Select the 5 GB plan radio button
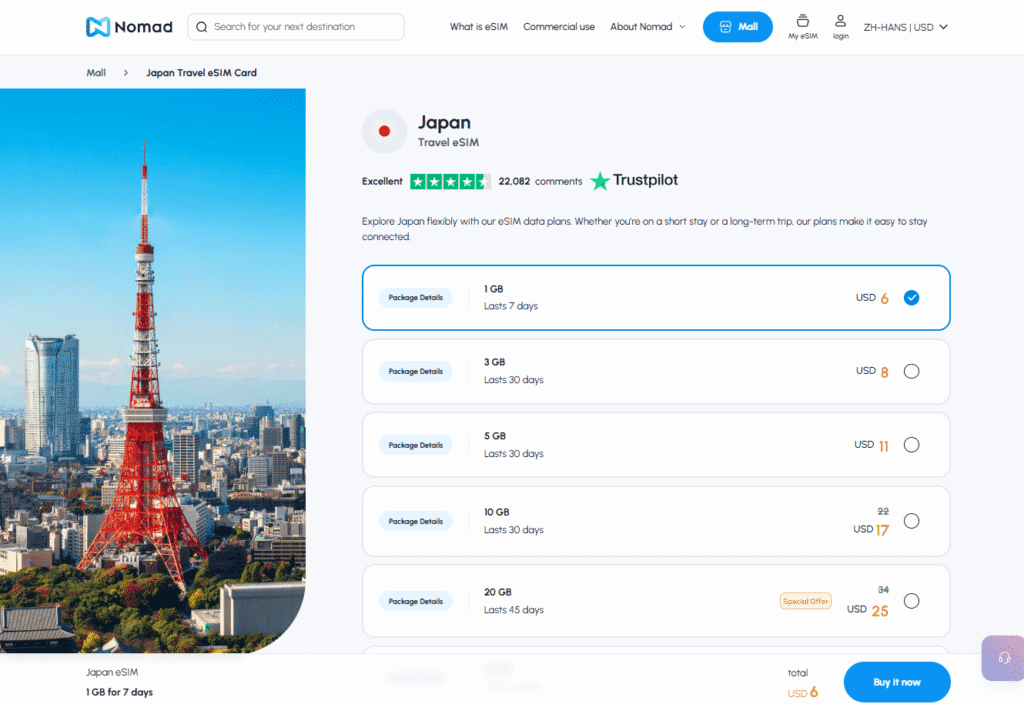 pos(911,444)
